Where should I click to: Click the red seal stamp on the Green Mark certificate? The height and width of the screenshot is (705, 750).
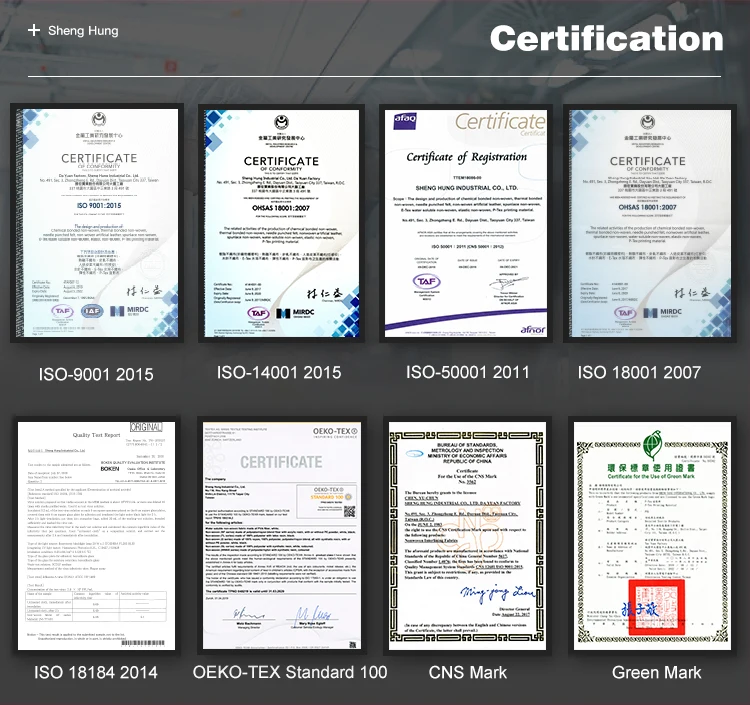[x=656, y=606]
